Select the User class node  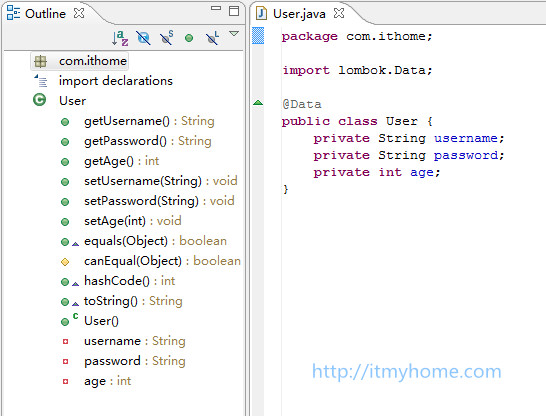[x=72, y=101]
